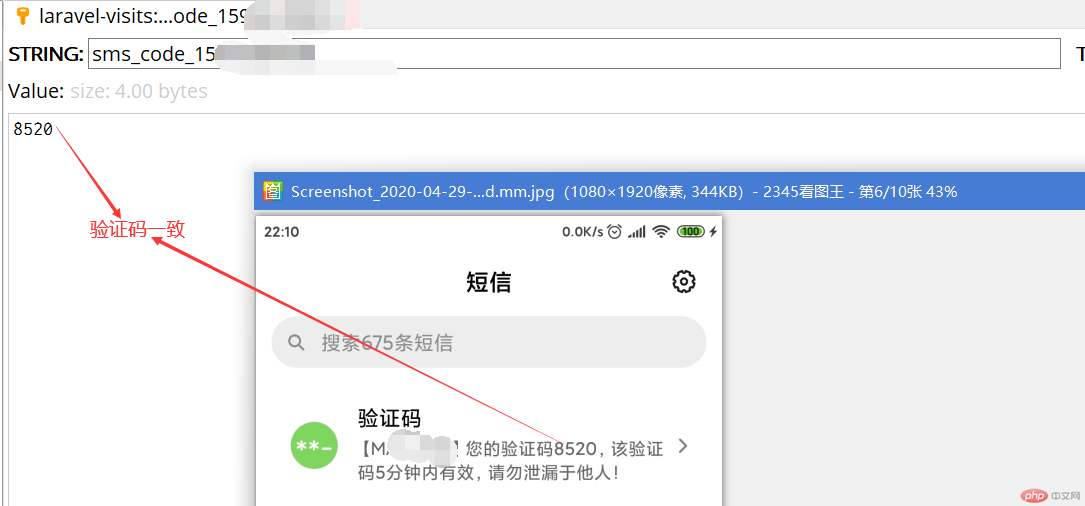Click the Wi-Fi icon in the phone status bar
This screenshot has width=1085, height=506.
point(661,231)
